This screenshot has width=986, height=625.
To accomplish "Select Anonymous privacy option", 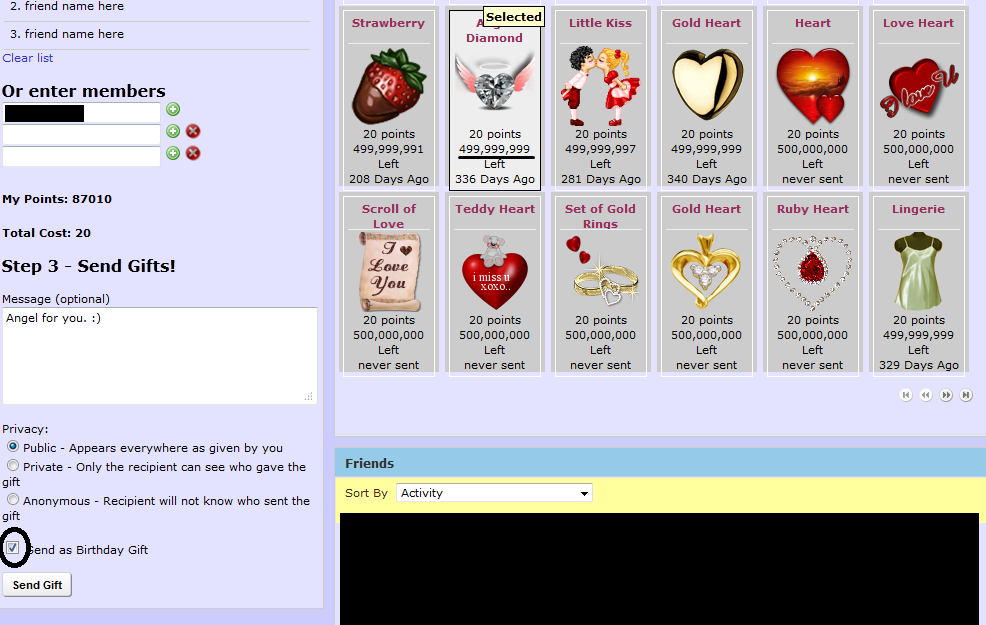I will pyautogui.click(x=13, y=499).
